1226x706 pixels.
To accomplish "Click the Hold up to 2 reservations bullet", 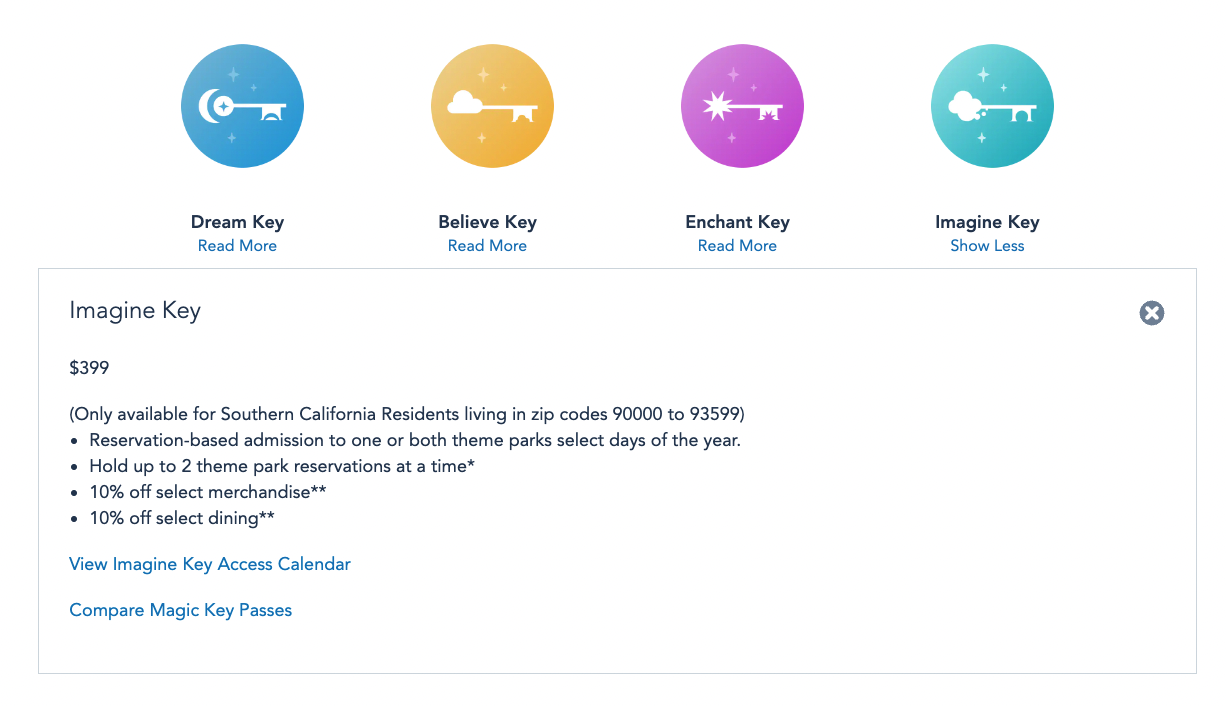I will (x=281, y=466).
